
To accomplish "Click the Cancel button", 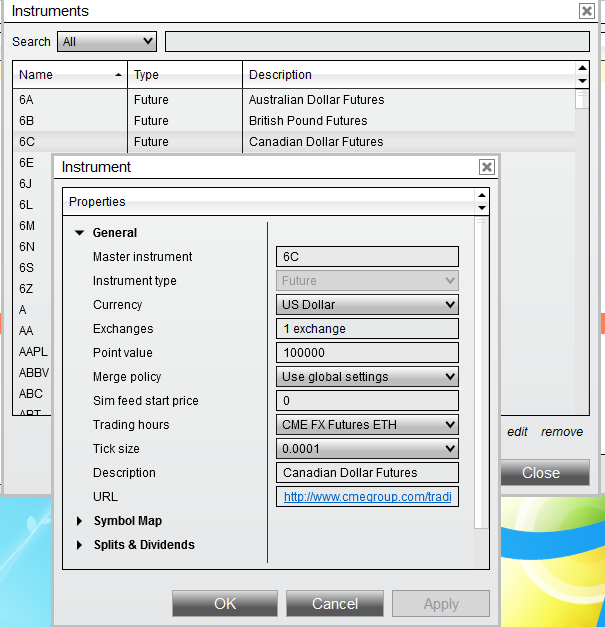I will (335, 603).
